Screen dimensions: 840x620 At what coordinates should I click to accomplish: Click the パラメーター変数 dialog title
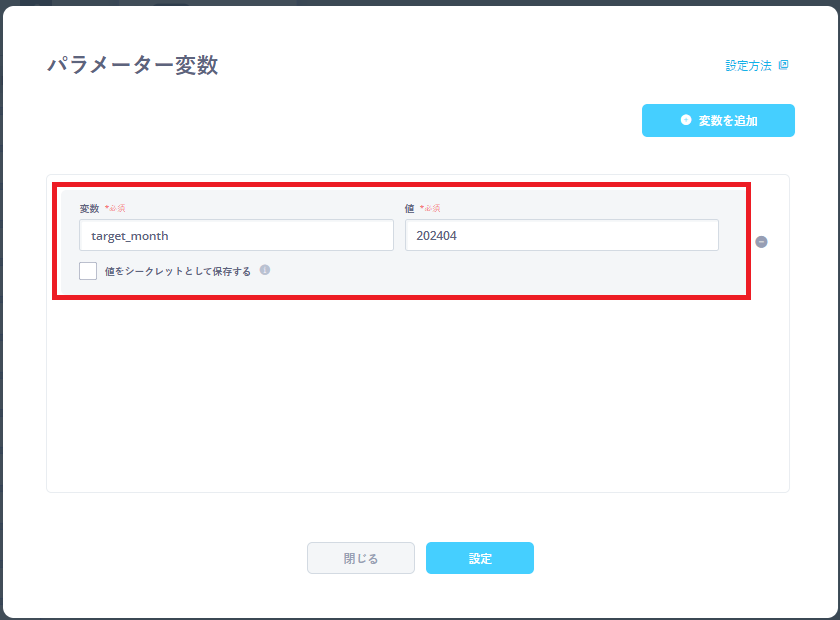[x=132, y=66]
